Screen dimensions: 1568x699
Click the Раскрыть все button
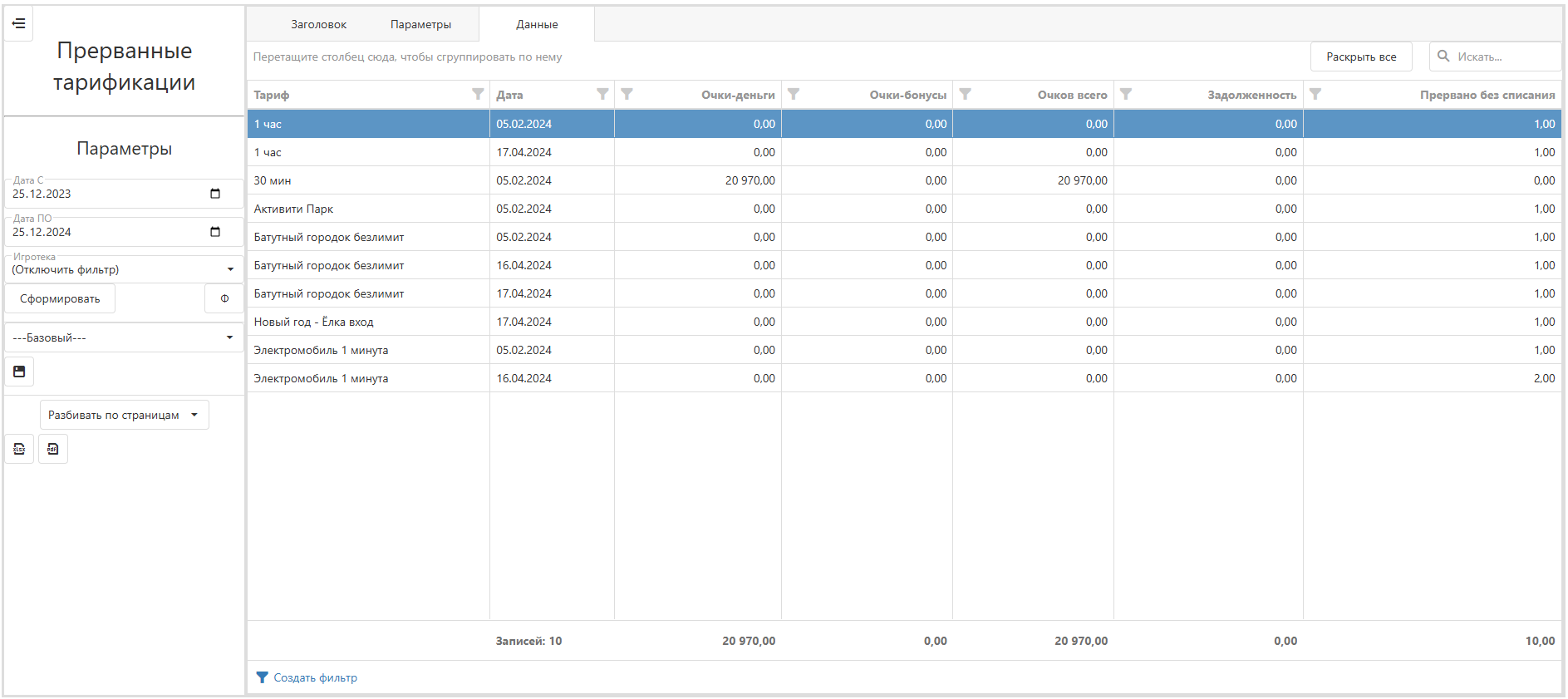pos(1361,57)
